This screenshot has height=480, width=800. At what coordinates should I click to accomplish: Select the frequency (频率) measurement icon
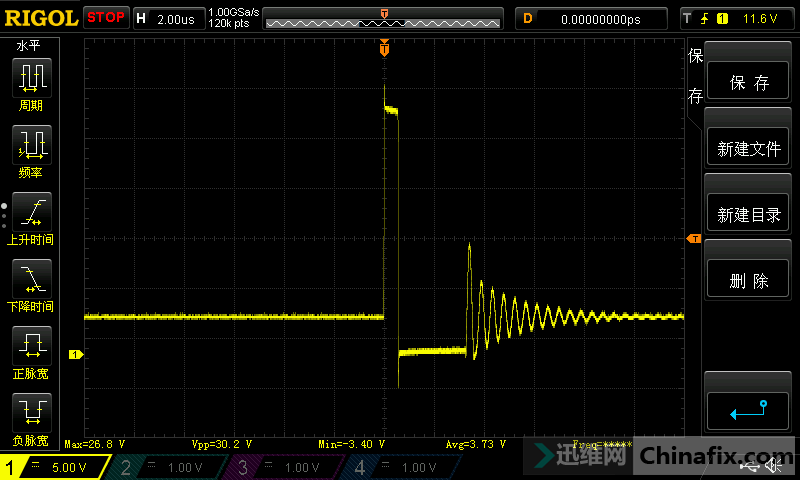31,145
